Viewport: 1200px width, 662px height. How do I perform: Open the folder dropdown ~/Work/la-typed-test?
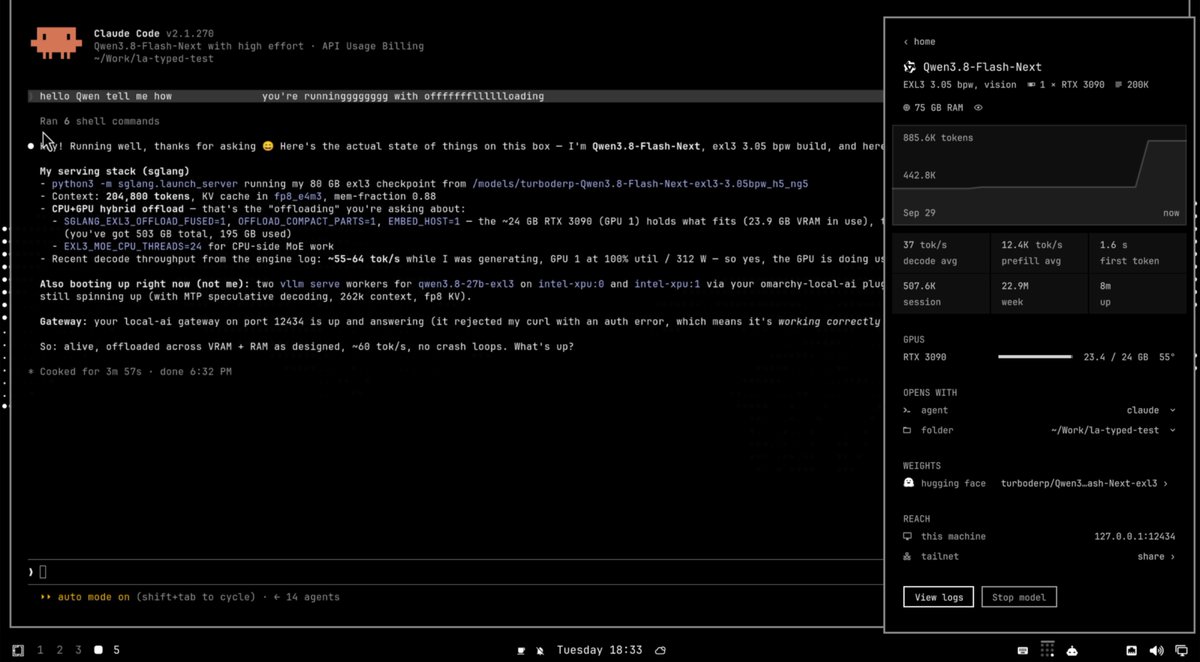(1112, 430)
